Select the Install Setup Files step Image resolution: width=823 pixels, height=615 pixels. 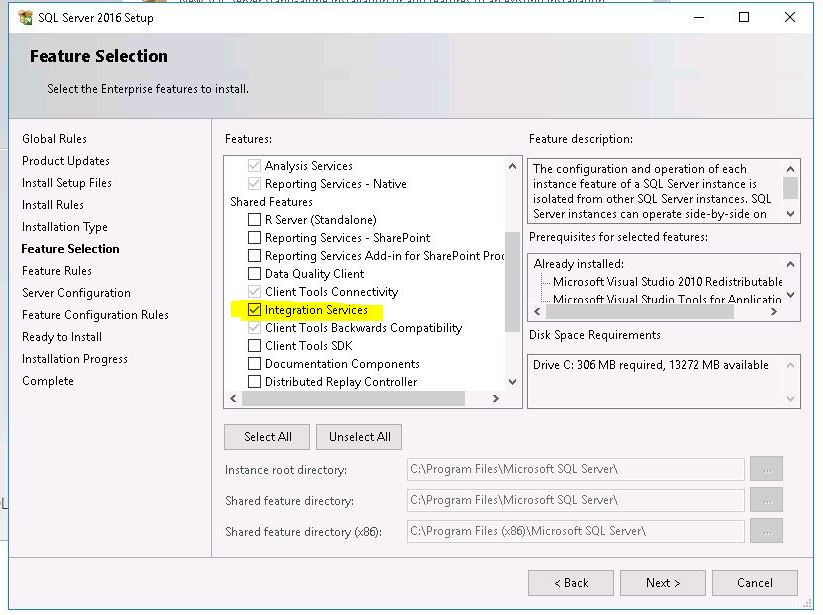coord(67,183)
